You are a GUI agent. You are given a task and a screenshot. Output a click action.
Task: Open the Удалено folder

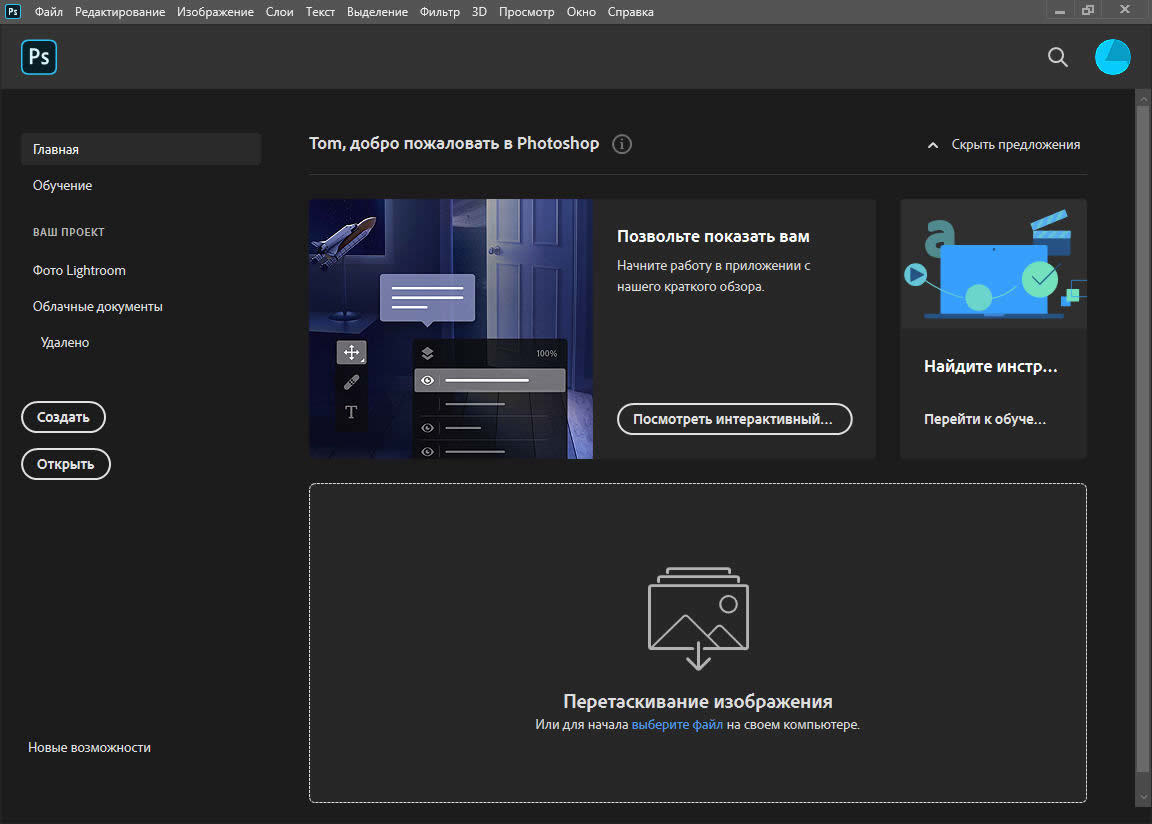tap(65, 343)
